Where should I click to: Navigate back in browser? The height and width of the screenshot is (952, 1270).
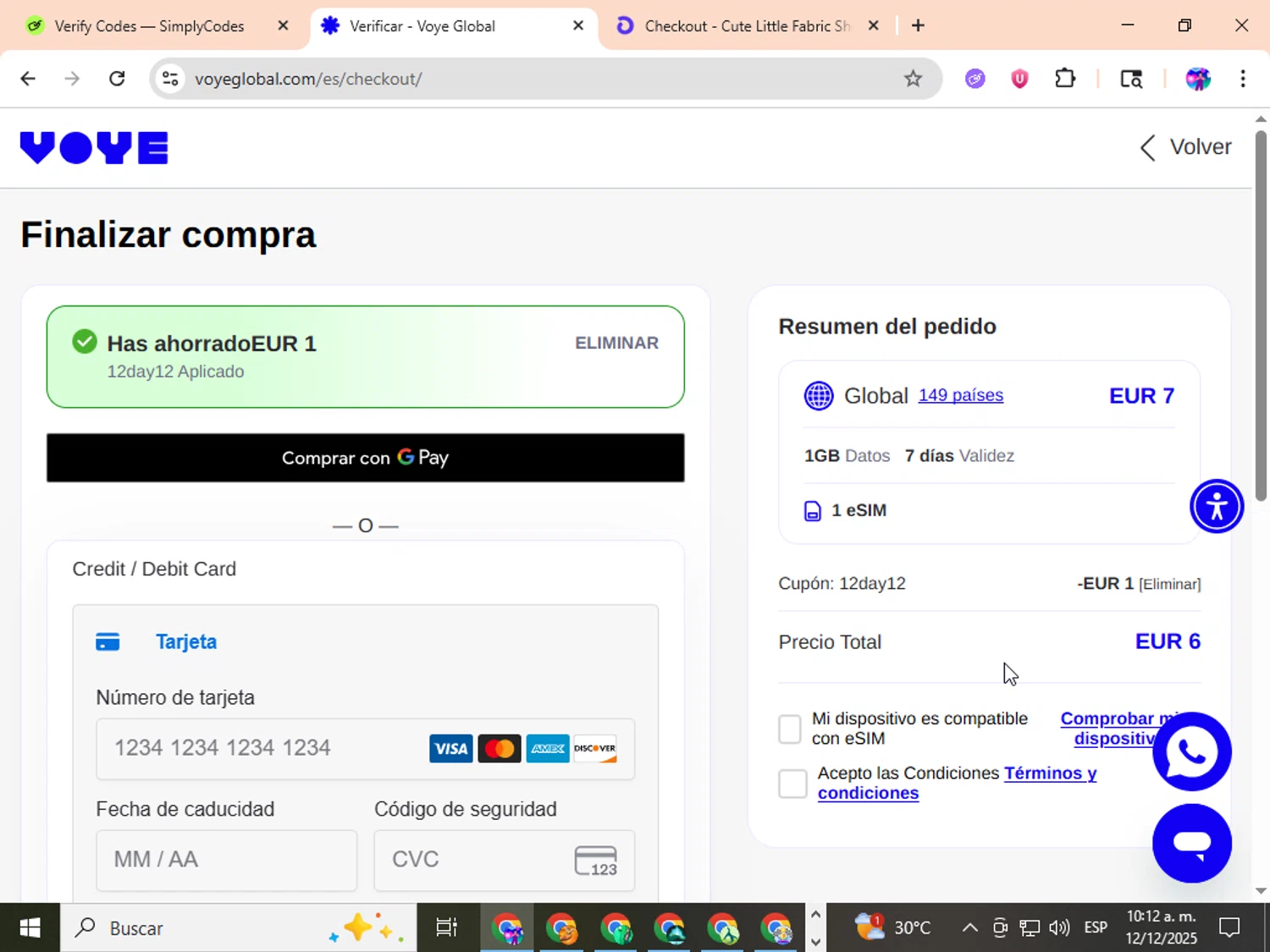28,79
